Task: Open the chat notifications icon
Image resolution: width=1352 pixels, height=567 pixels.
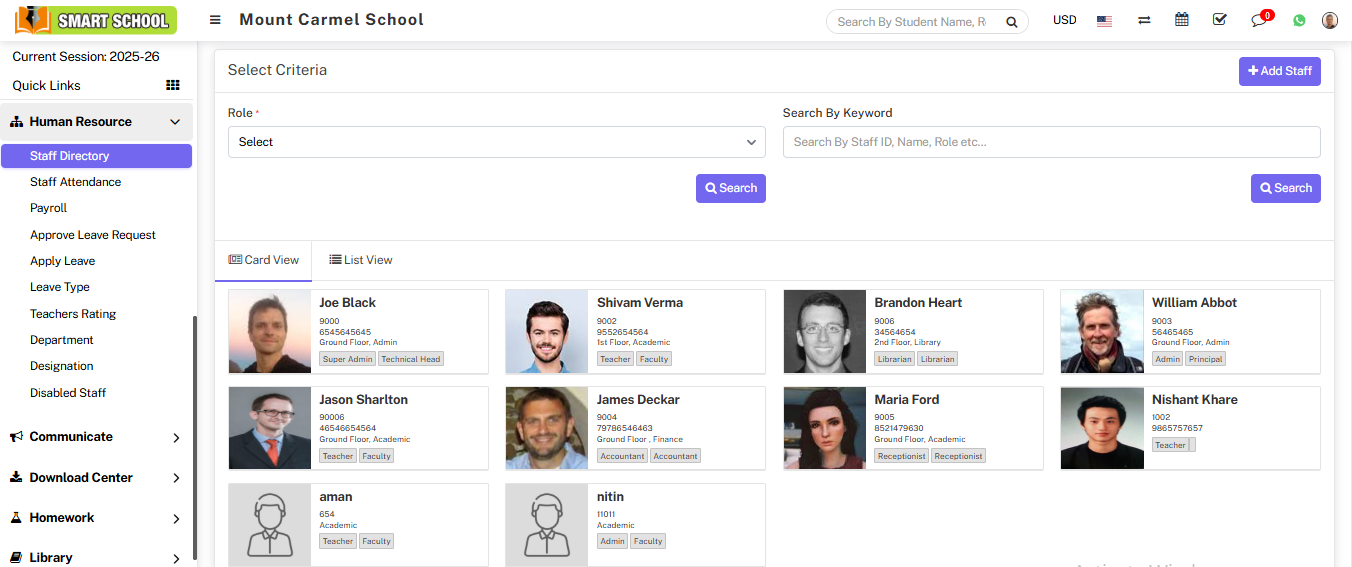Action: coord(1259,20)
